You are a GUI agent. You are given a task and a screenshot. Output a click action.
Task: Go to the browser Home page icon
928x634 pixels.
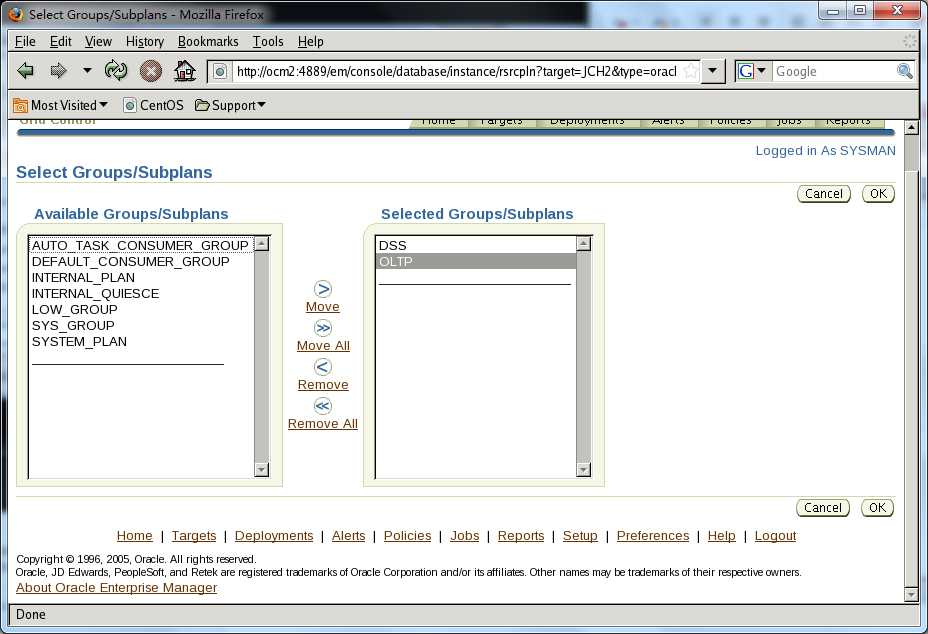tap(185, 70)
